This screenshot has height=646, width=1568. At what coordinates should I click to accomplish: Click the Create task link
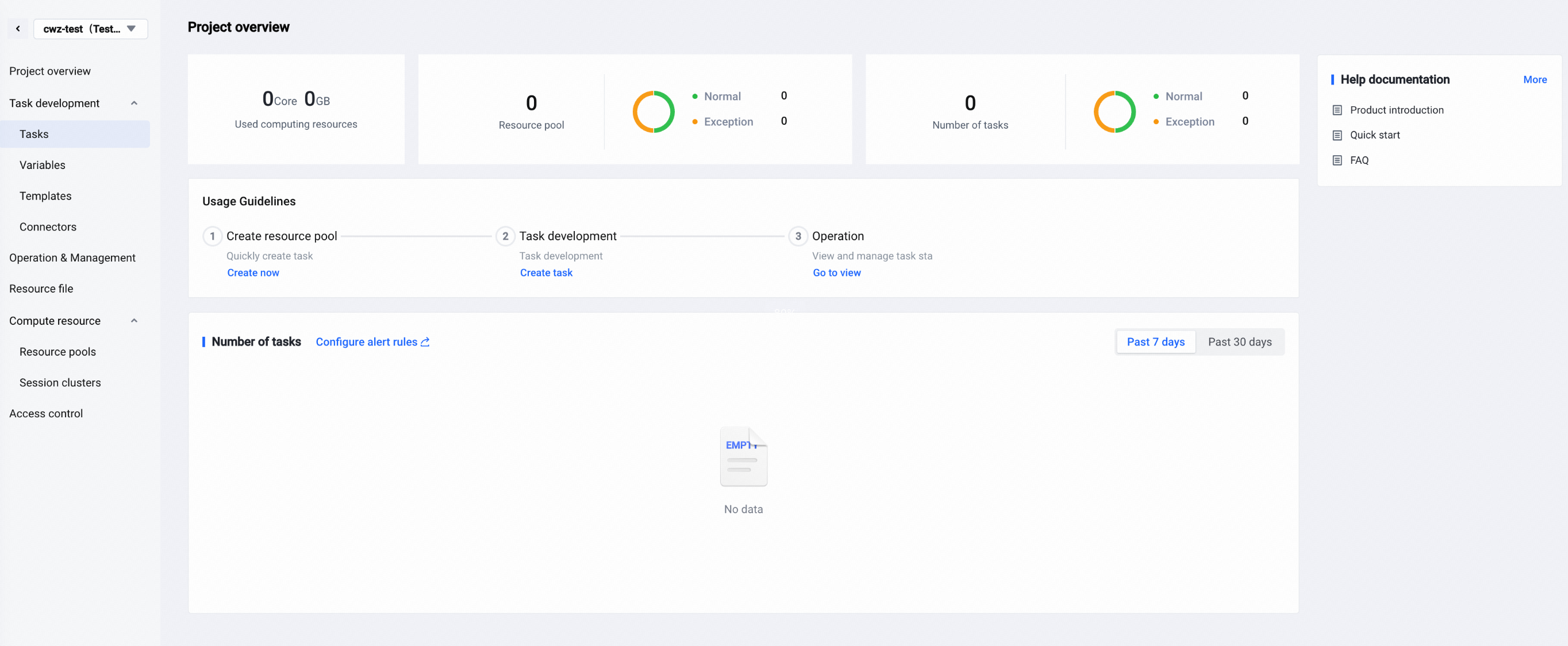click(x=546, y=273)
